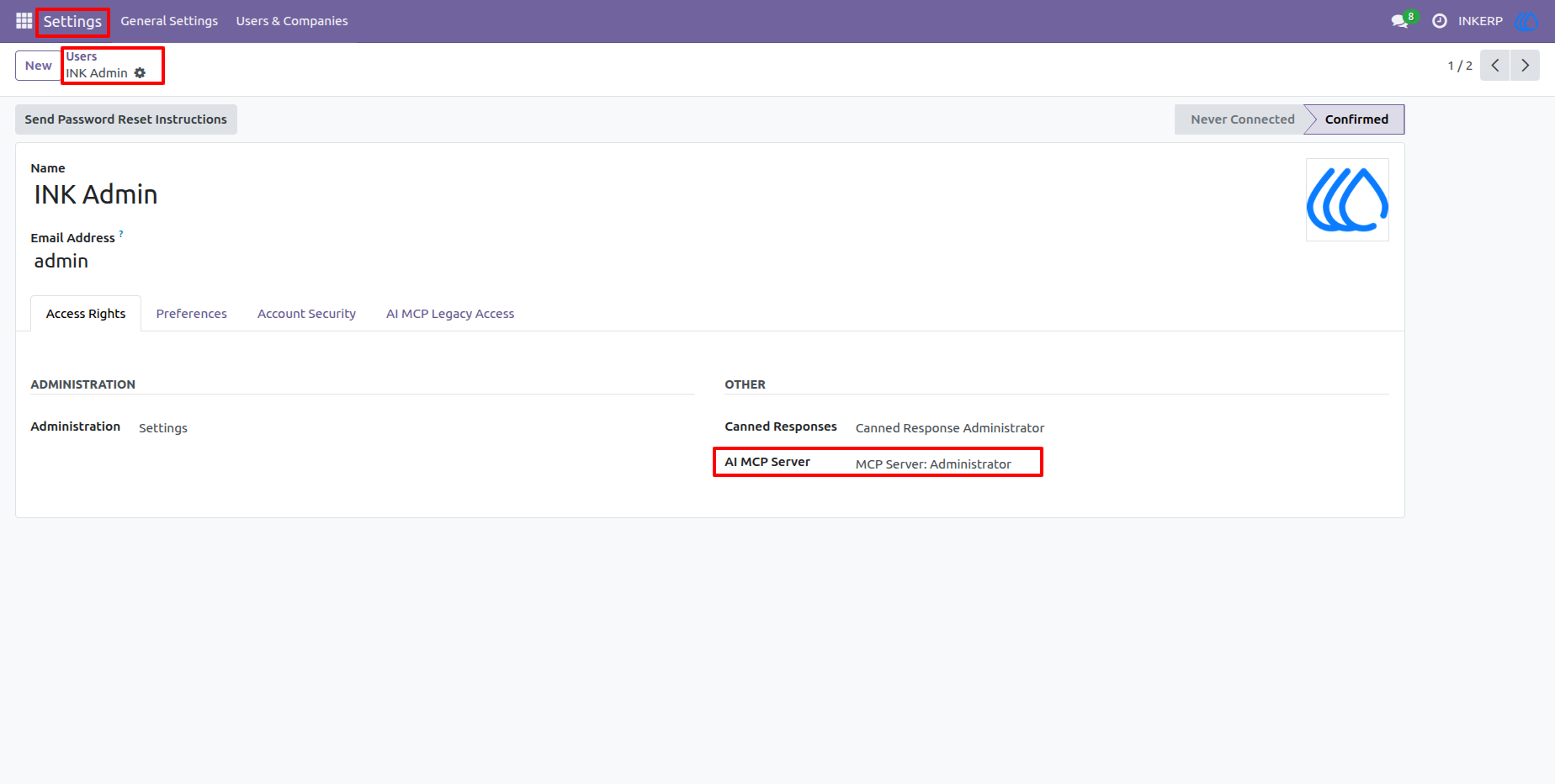
Task: Click the Users breadcrumb link
Action: [x=82, y=56]
